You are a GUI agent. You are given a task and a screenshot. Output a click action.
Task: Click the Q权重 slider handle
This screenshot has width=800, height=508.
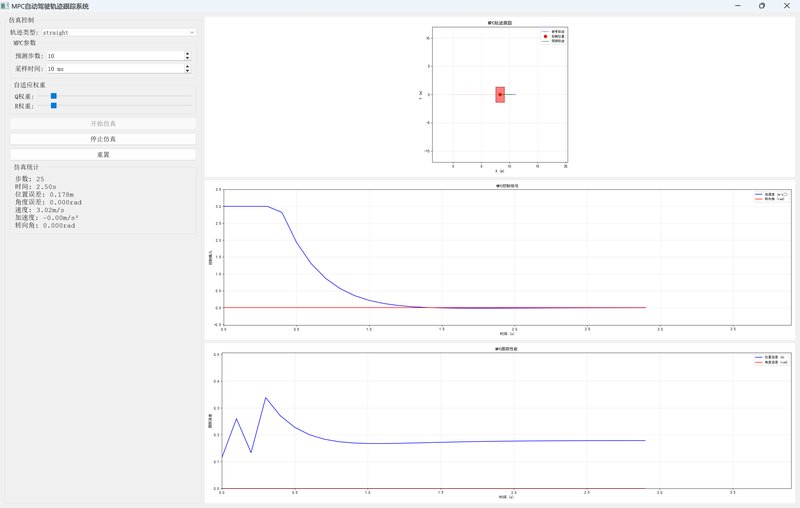point(54,96)
